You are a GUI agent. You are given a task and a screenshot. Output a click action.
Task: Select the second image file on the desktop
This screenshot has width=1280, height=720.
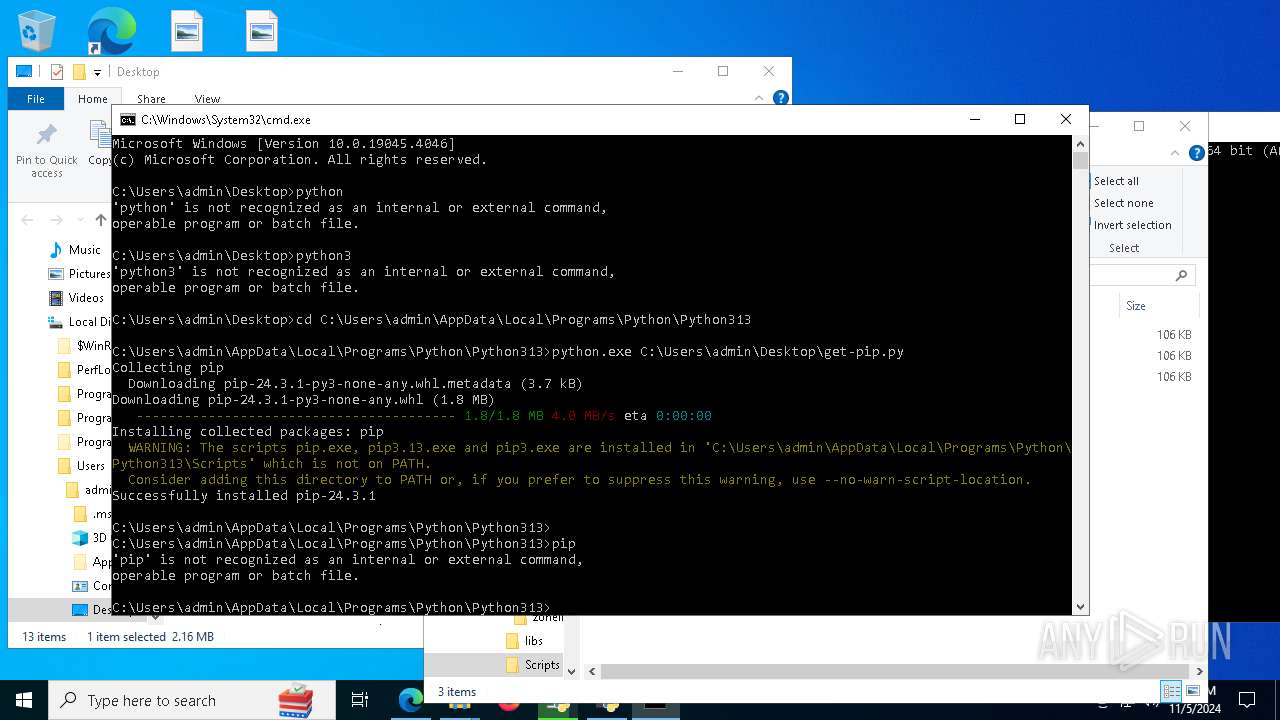[x=261, y=31]
